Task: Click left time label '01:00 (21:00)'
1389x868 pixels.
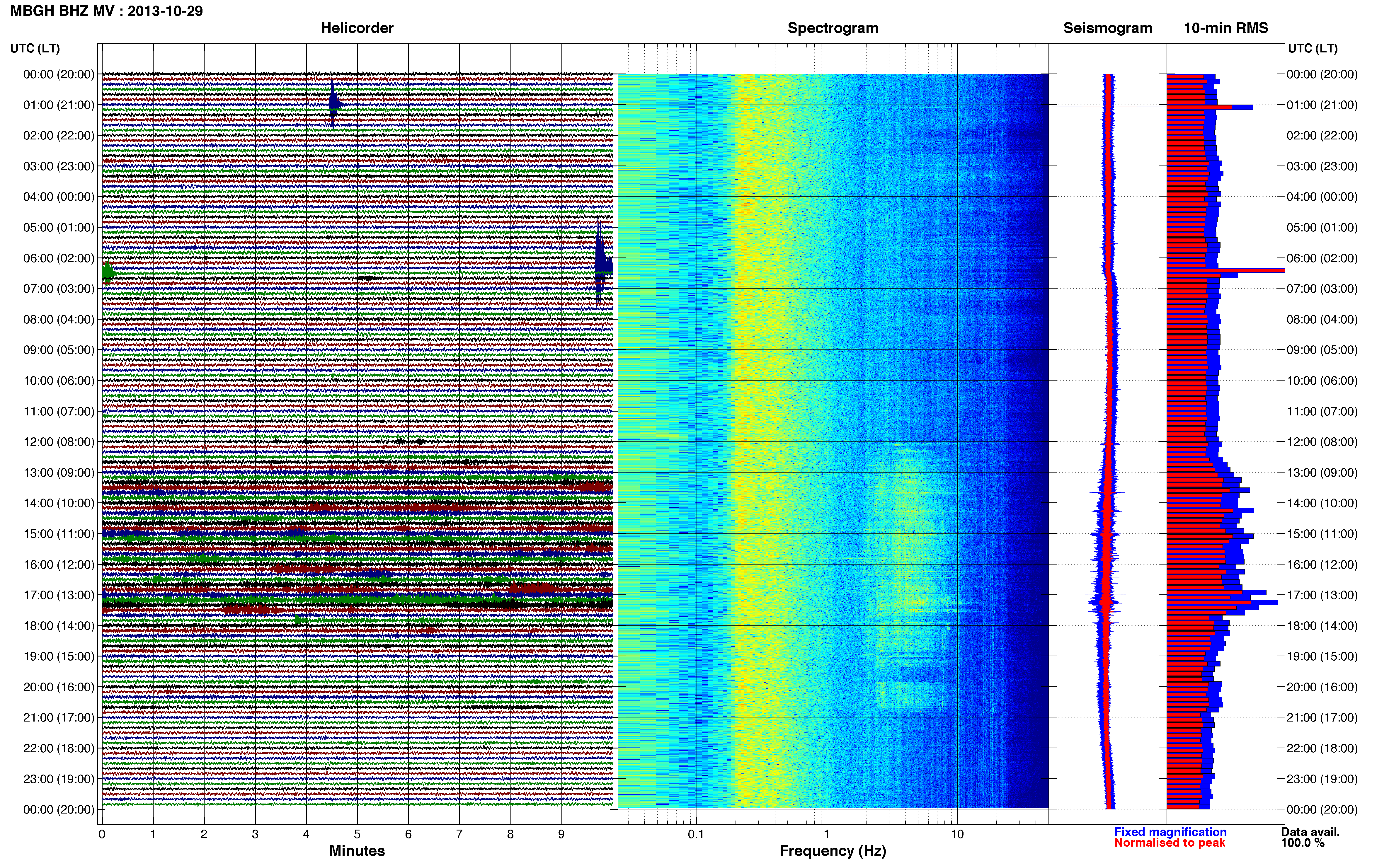Action: tap(59, 105)
